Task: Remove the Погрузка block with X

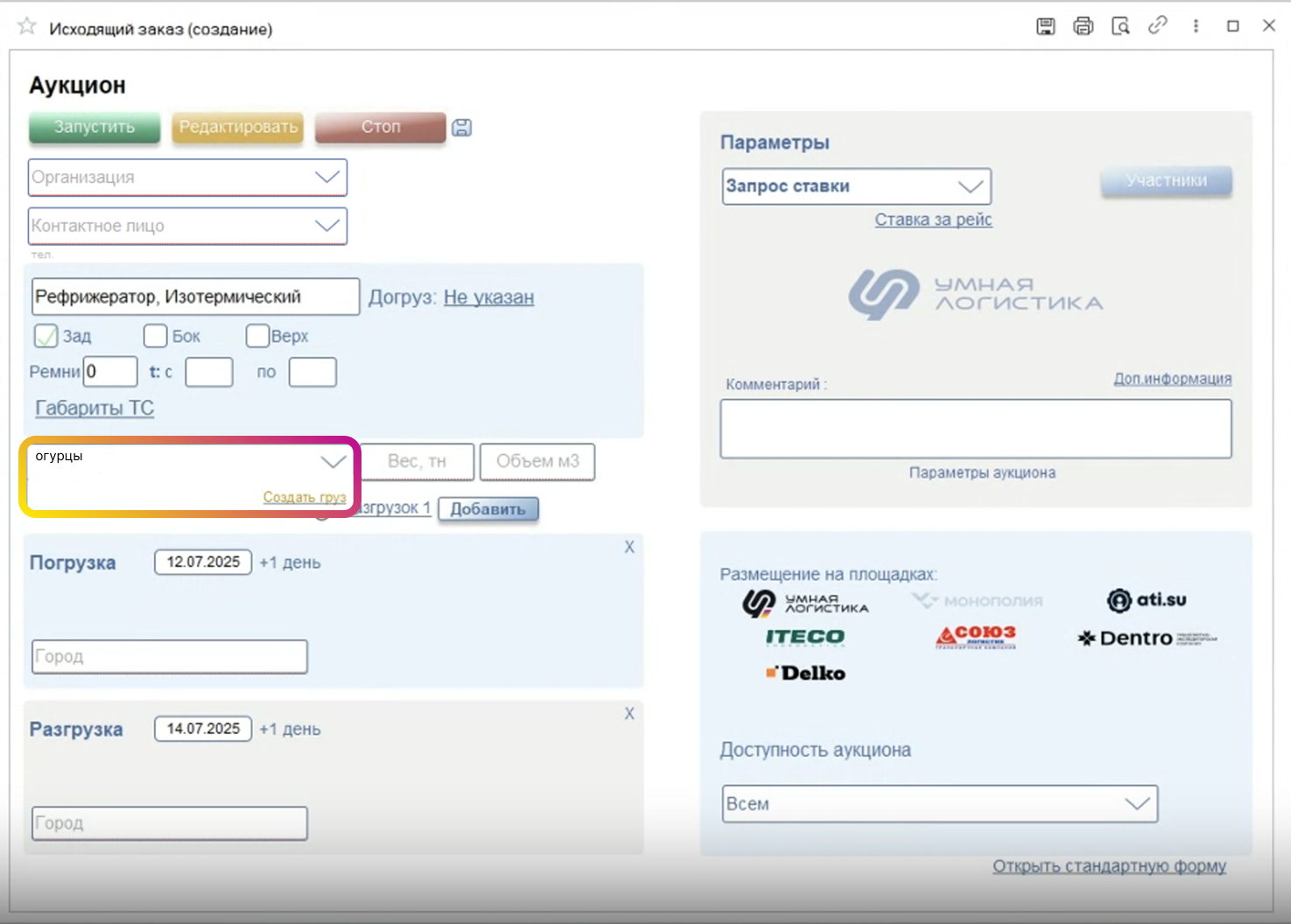Action: tap(629, 547)
